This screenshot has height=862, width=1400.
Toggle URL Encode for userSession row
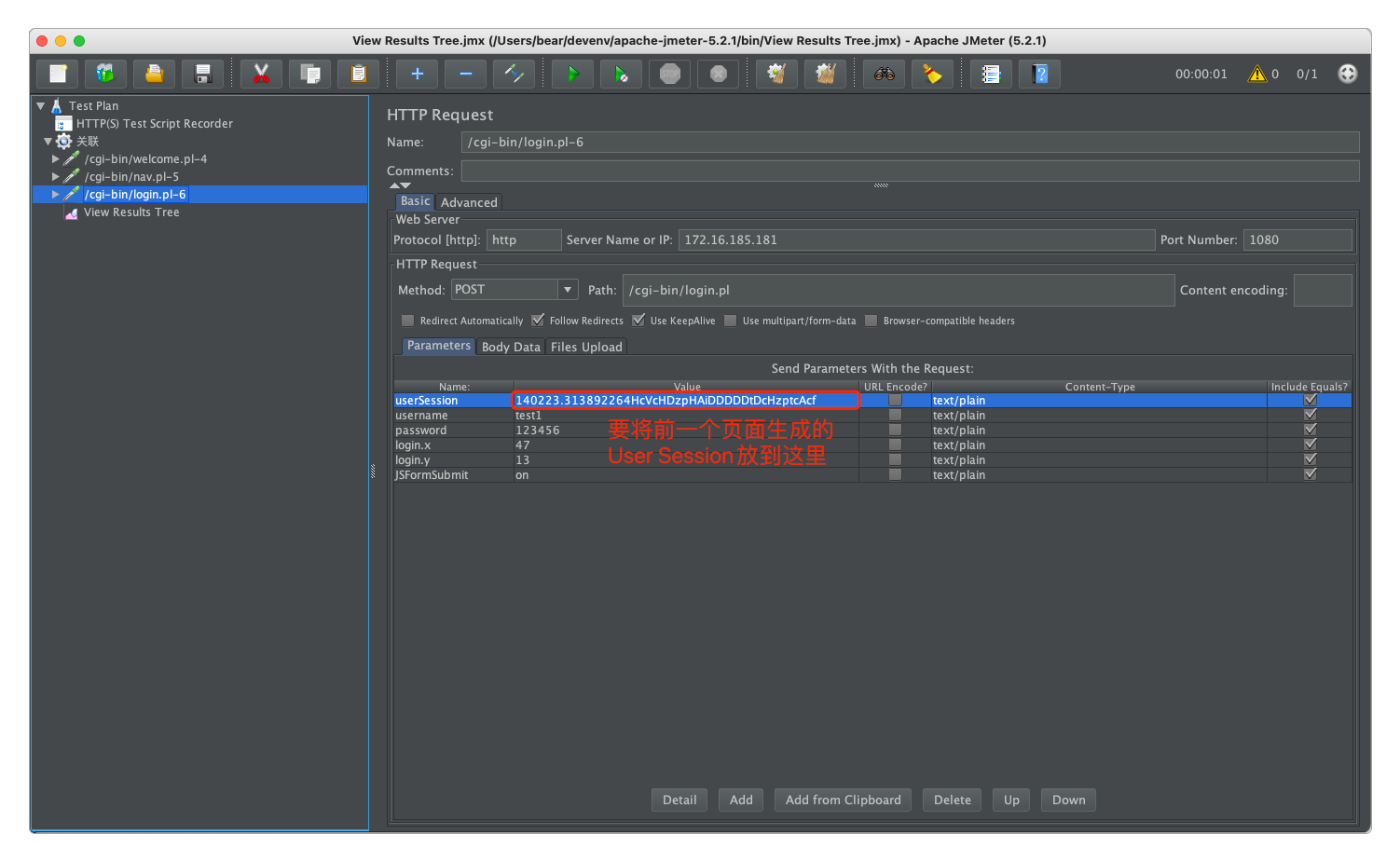coord(895,400)
